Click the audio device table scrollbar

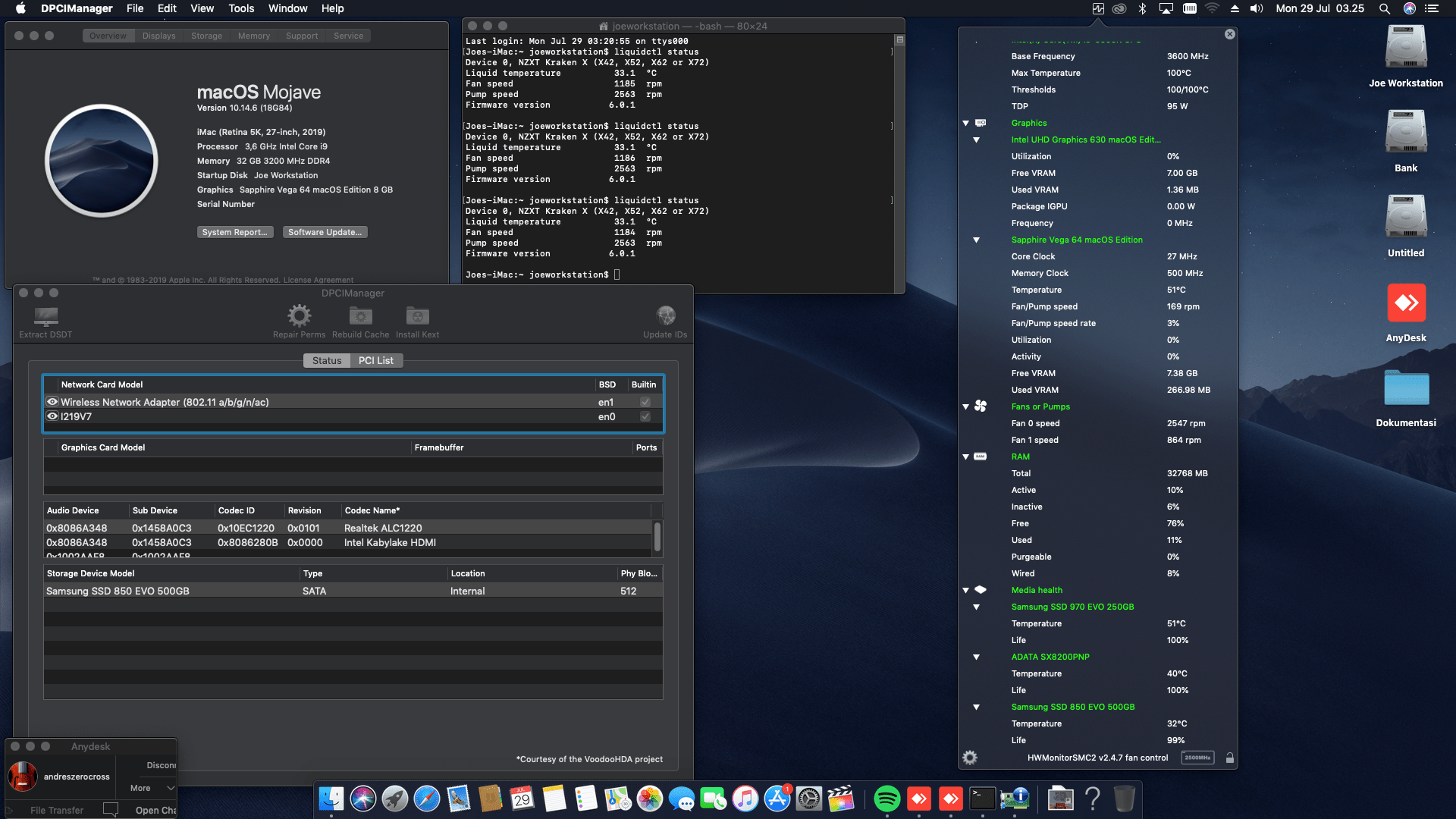[657, 537]
